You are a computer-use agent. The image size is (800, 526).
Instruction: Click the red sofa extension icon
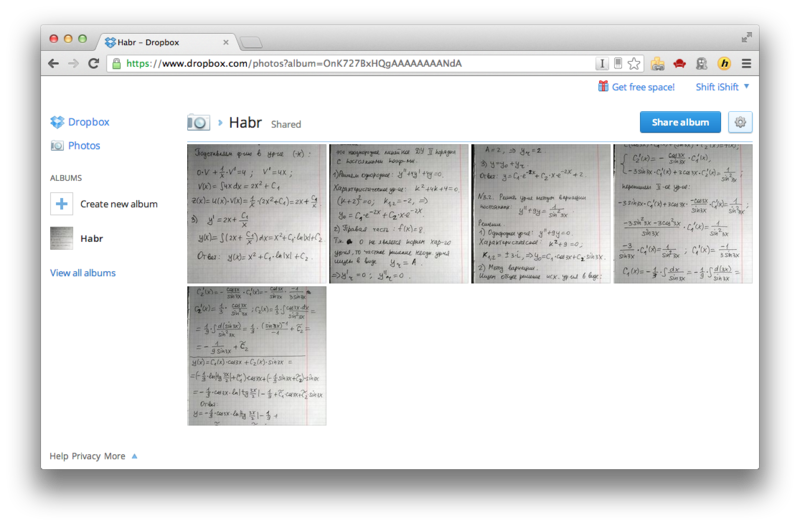pos(679,63)
